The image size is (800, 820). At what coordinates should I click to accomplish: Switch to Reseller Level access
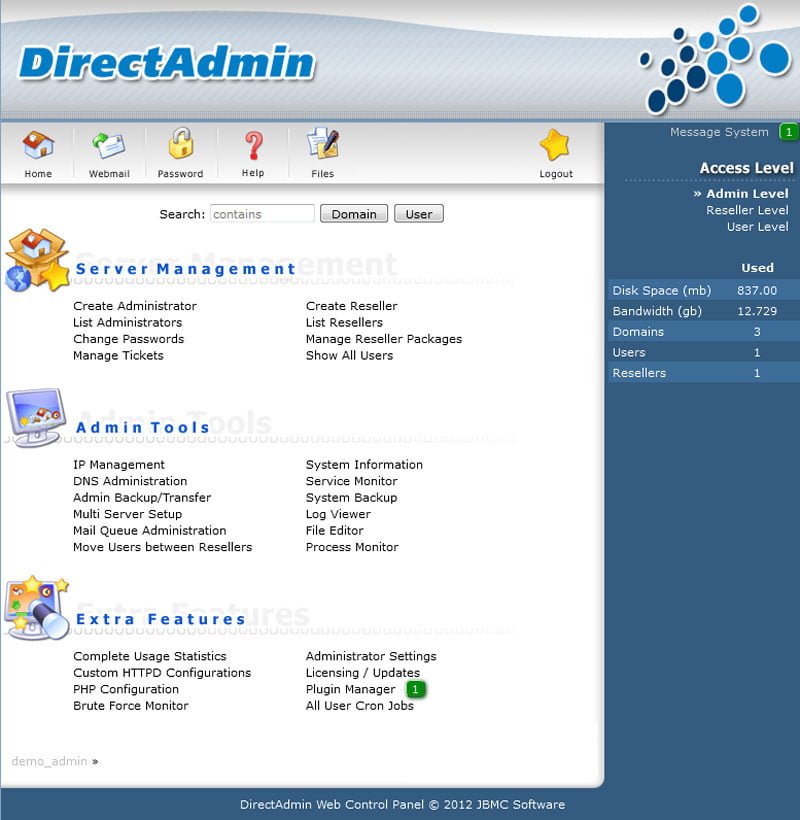coord(746,210)
